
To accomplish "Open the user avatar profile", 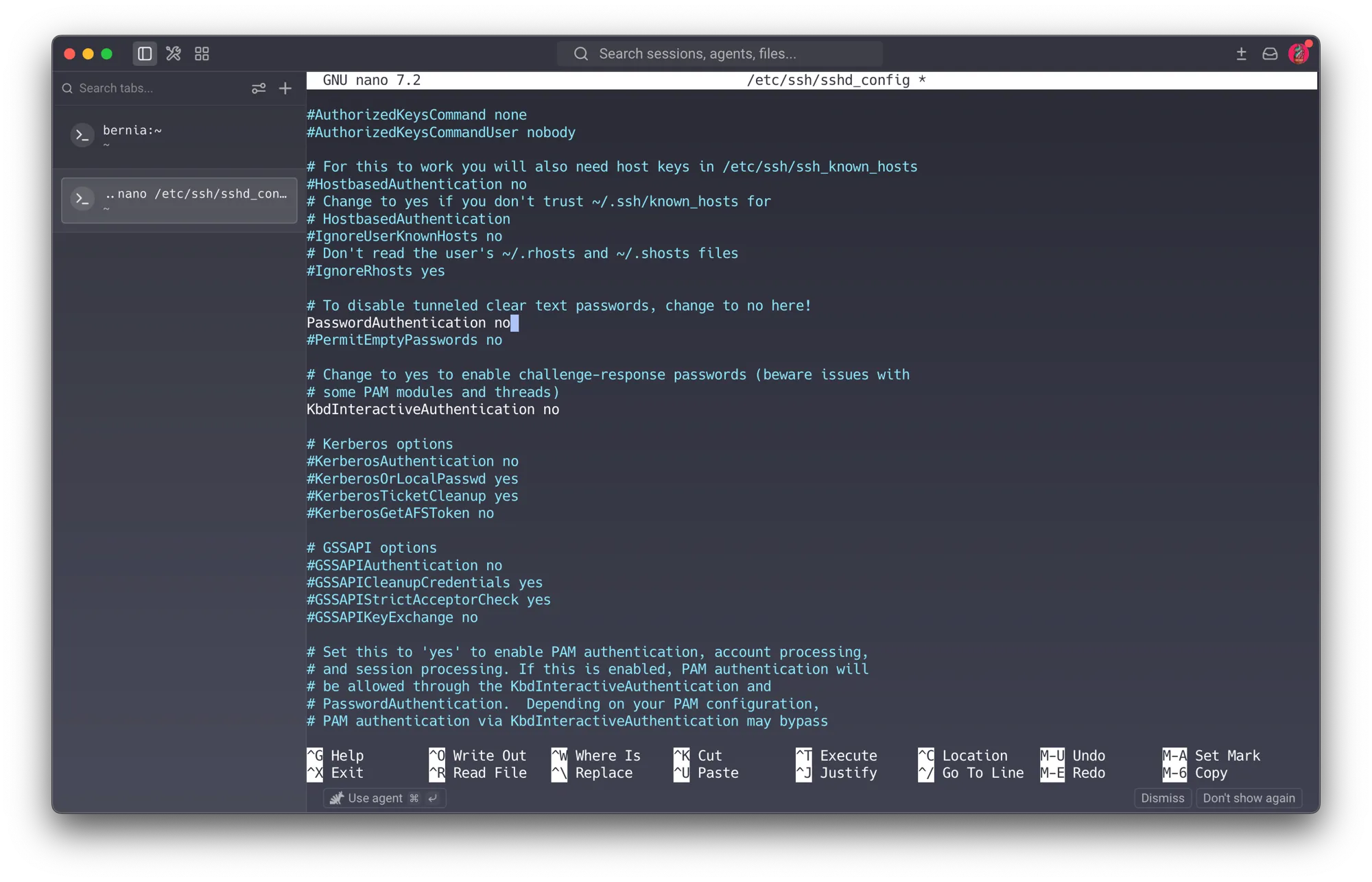I will point(1299,53).
